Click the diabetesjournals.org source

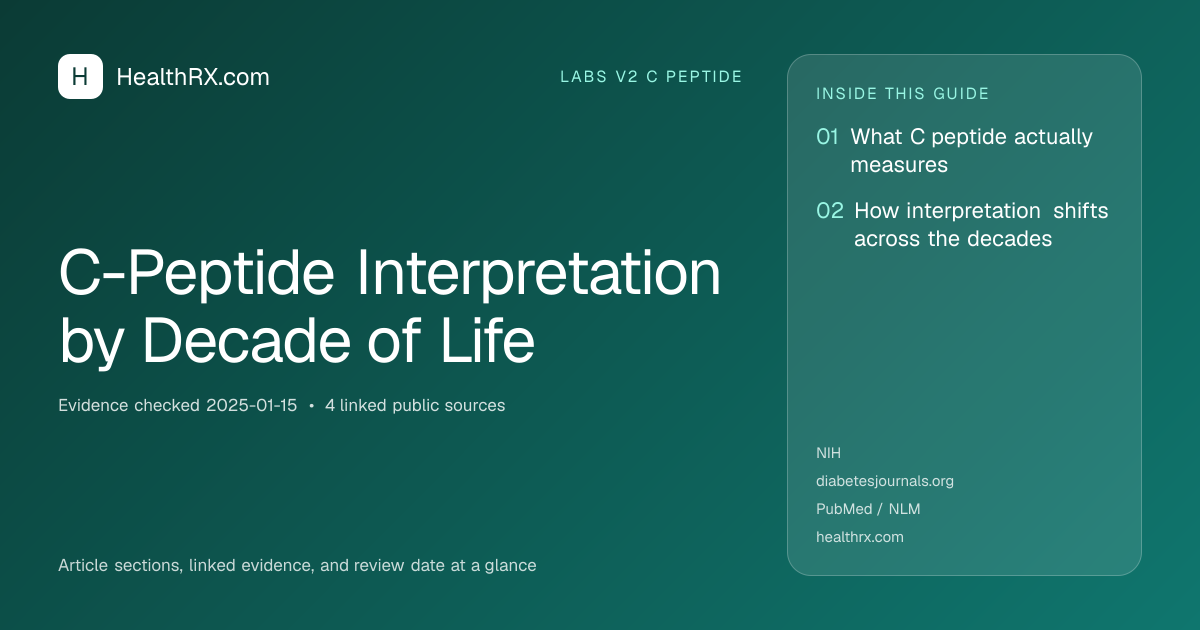coord(885,481)
